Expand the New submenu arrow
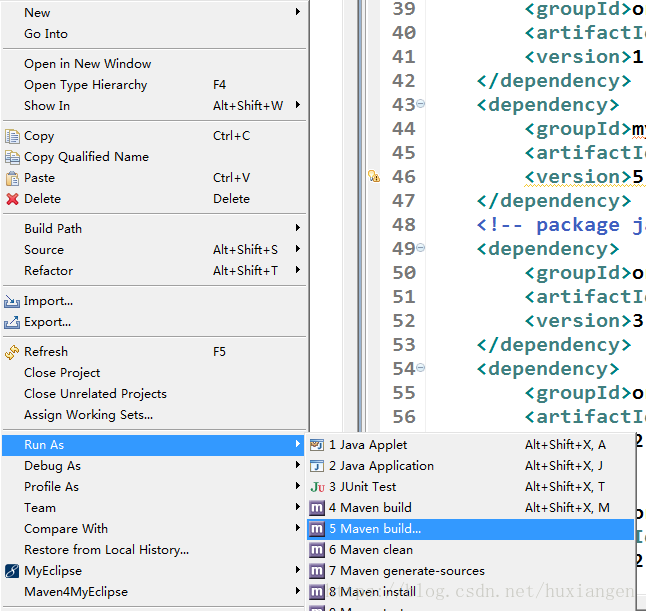 point(297,12)
